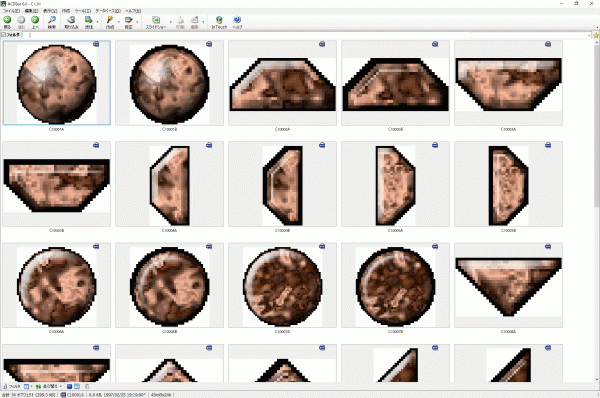The width and height of the screenshot is (600, 398).
Task: Click the Create key-shaped toolbar icon
Action: 110,20
